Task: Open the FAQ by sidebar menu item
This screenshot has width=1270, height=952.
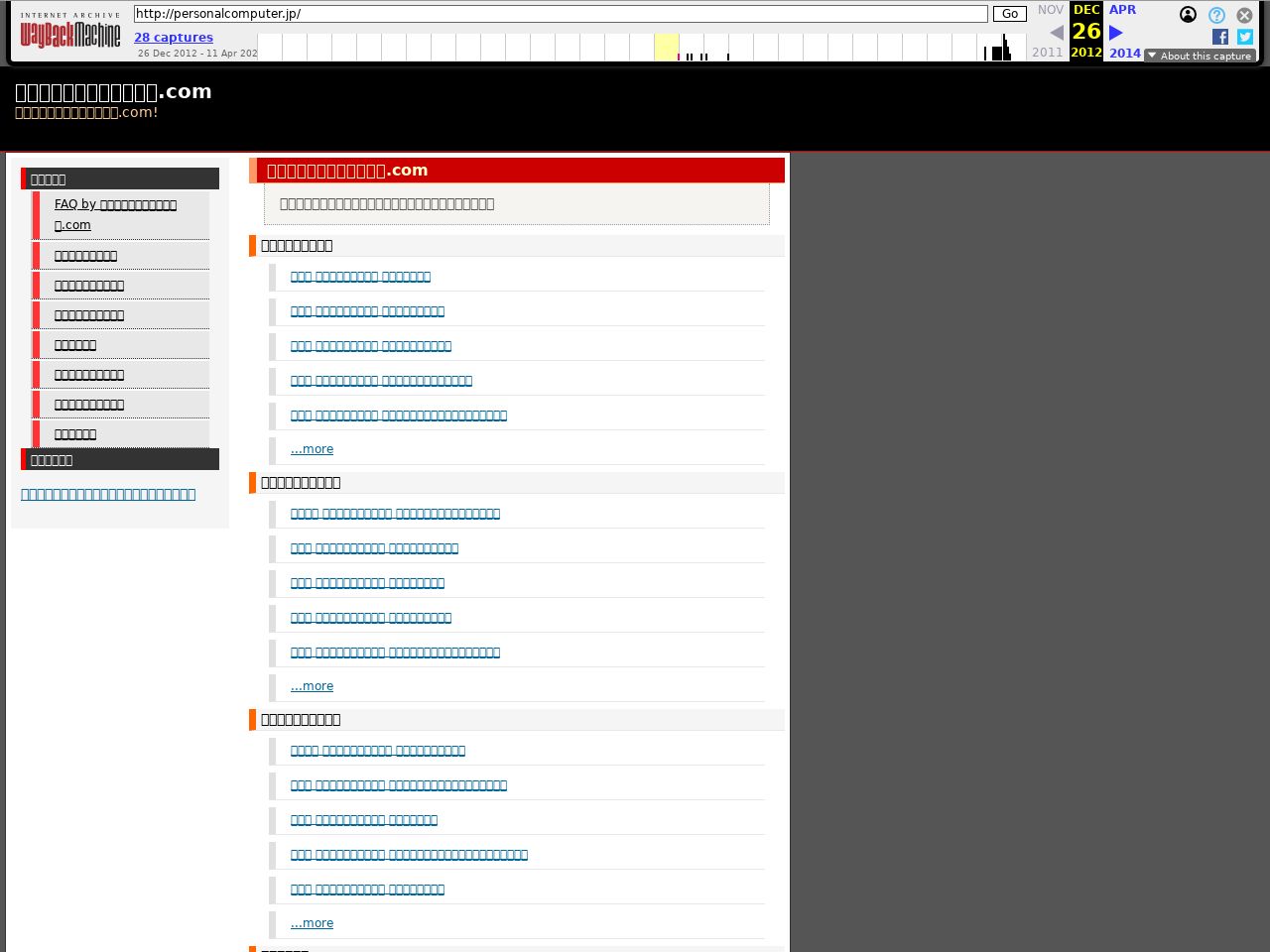Action: click(115, 214)
